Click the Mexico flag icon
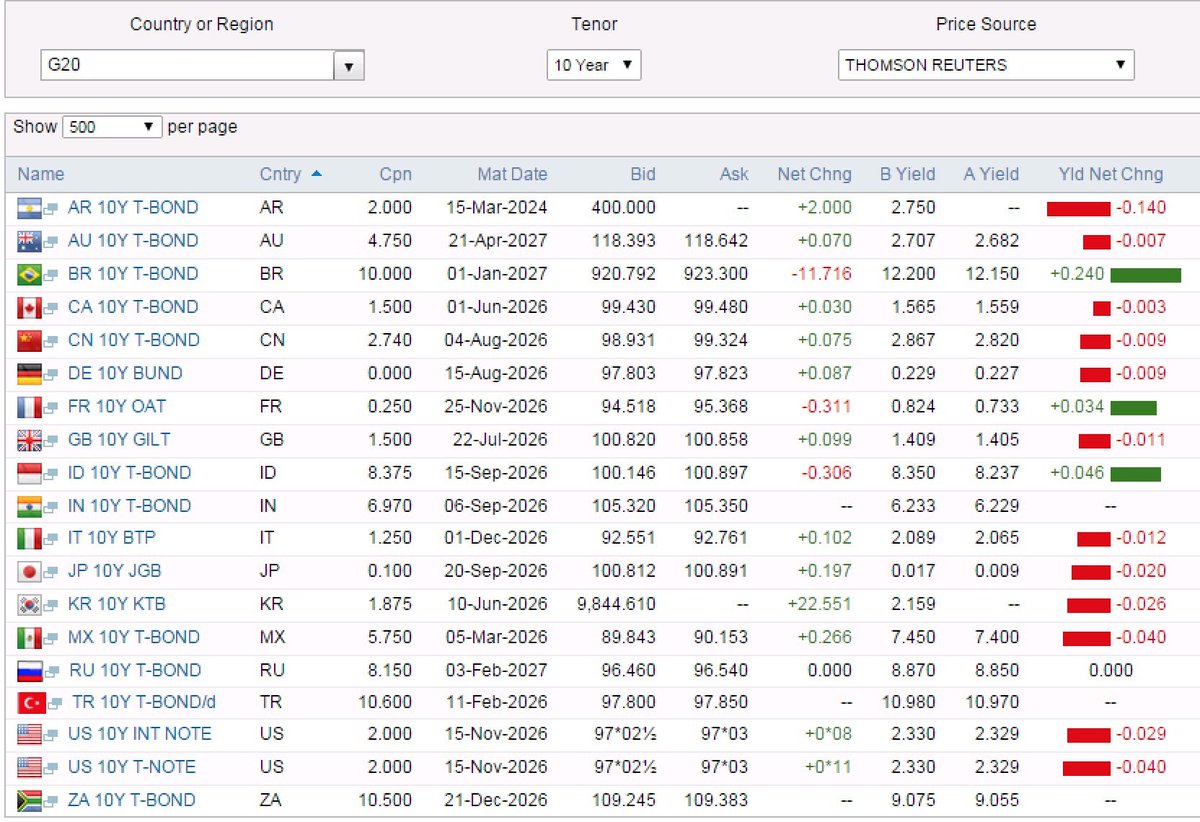The height and width of the screenshot is (822, 1200). coord(29,637)
